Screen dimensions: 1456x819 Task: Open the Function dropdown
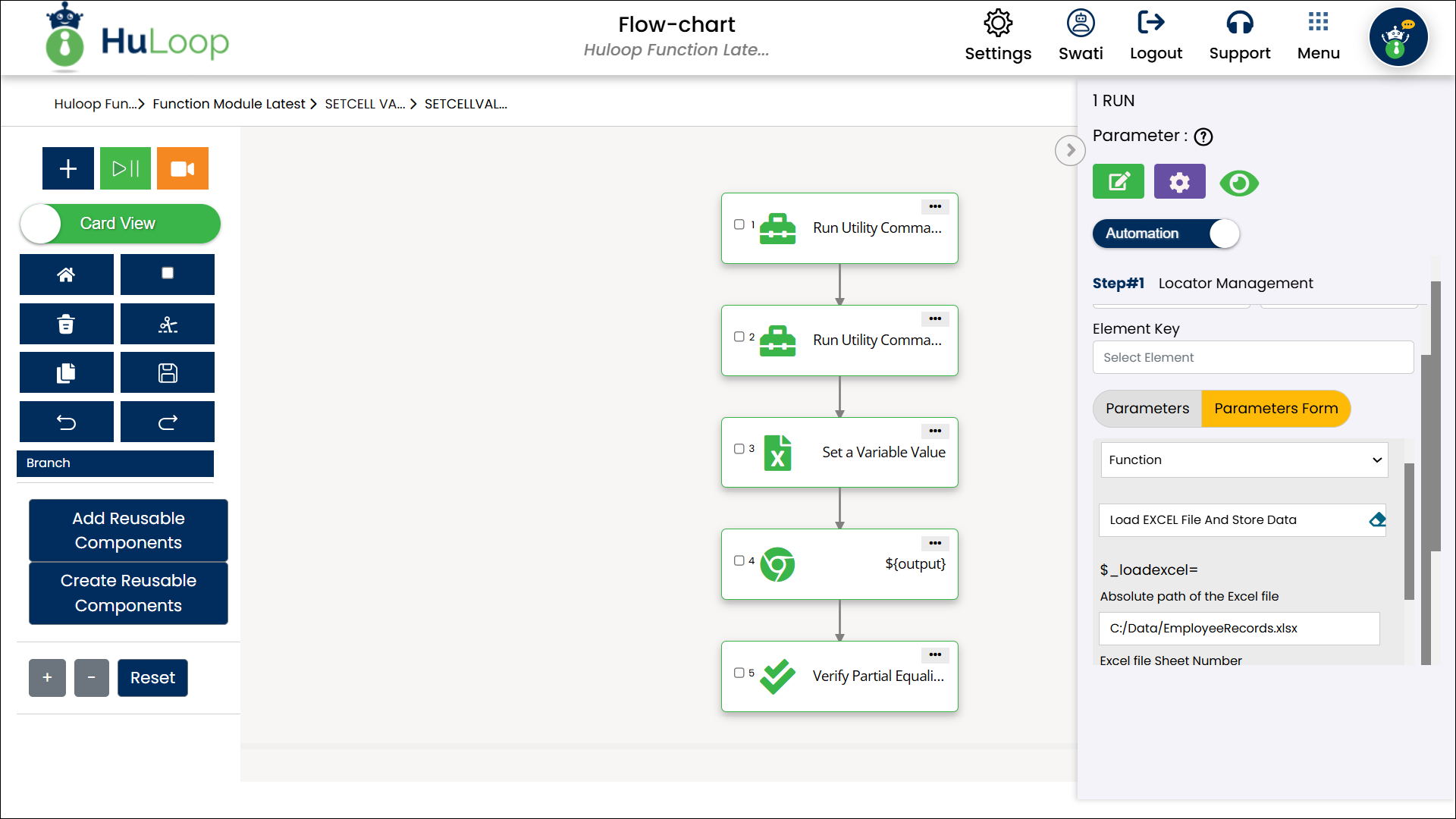pyautogui.click(x=1244, y=460)
